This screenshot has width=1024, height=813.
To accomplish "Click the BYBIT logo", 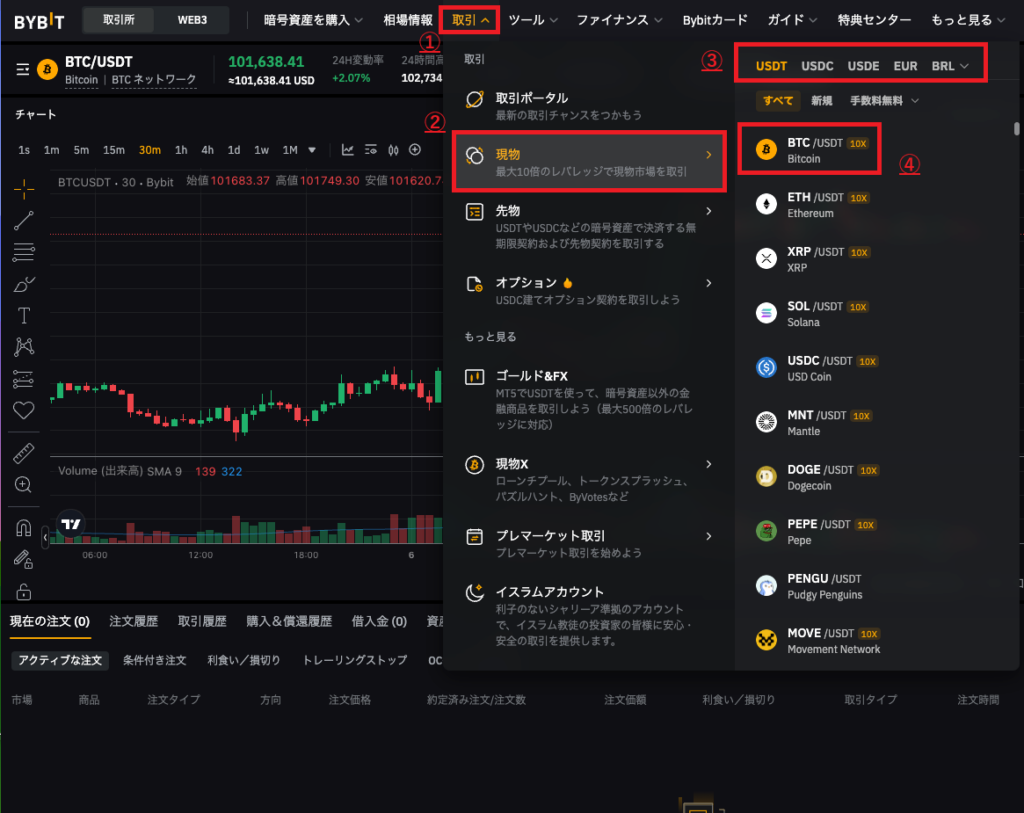I will [x=39, y=21].
